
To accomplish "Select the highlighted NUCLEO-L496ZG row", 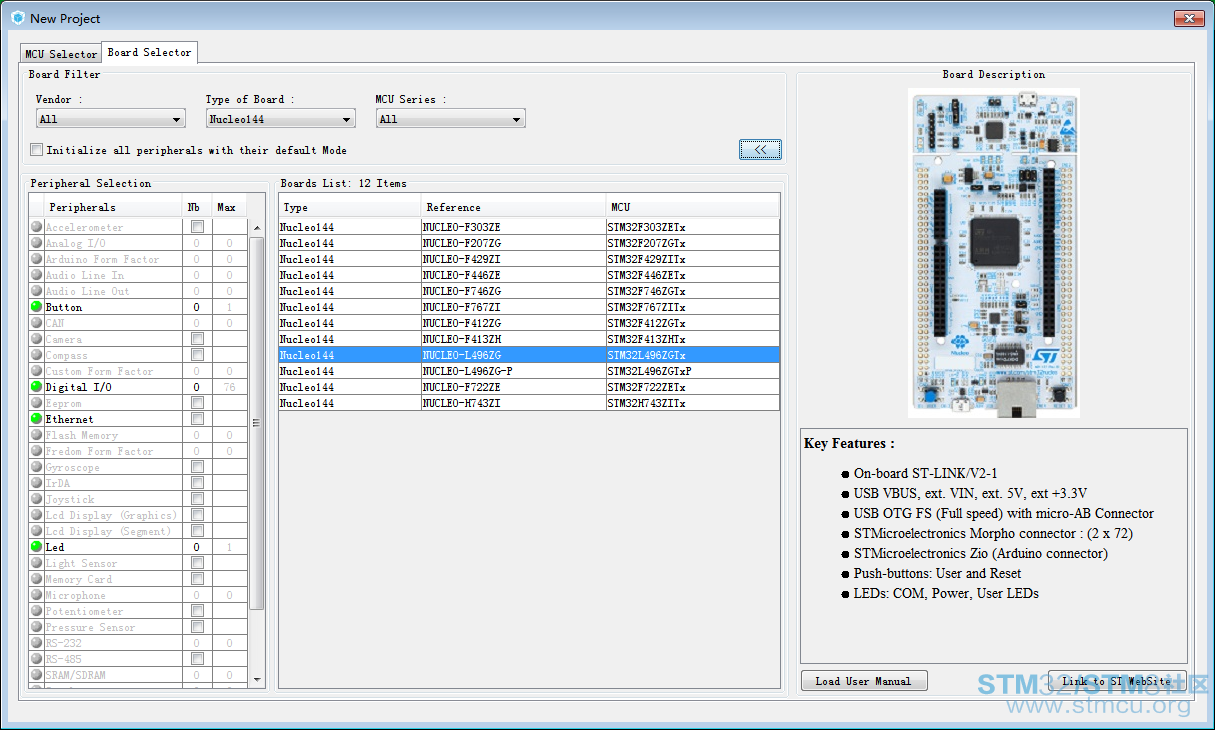I will (529, 355).
